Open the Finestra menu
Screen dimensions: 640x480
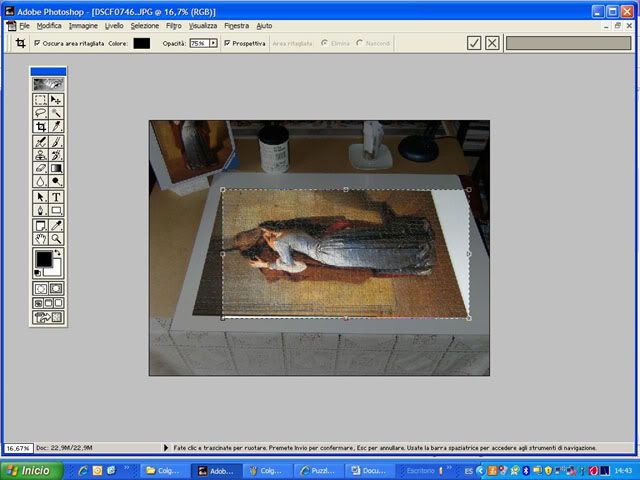pyautogui.click(x=236, y=26)
